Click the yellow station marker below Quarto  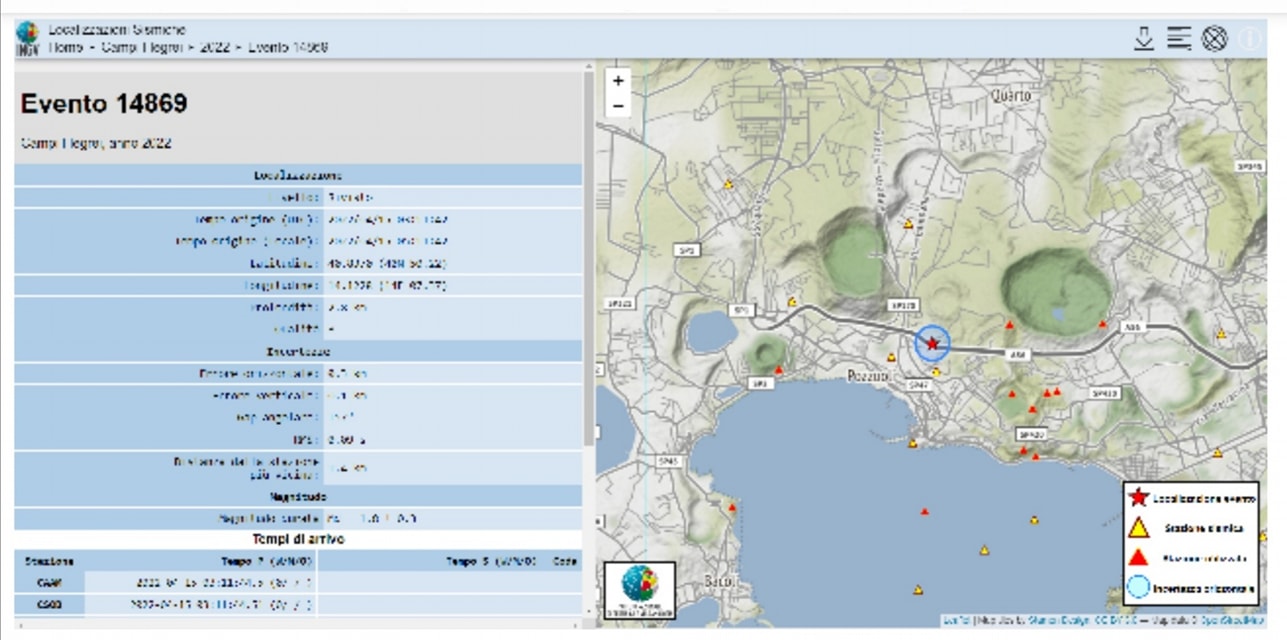908,224
